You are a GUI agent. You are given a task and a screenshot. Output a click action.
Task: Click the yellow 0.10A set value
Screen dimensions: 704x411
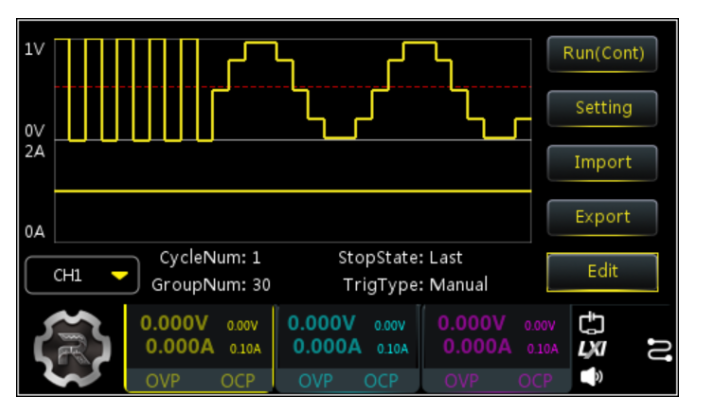coord(245,349)
